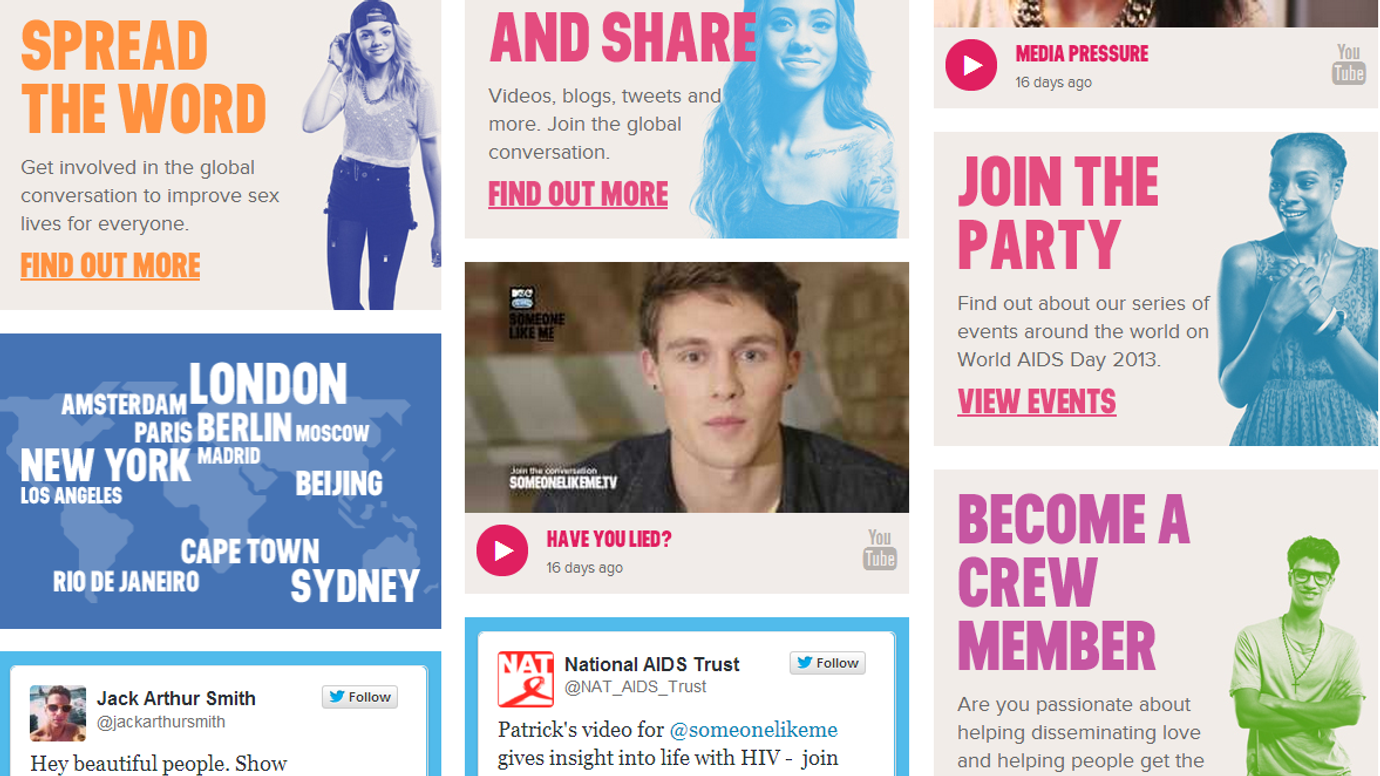
Task: Open the Join the Party heading
Action: (x=1058, y=214)
